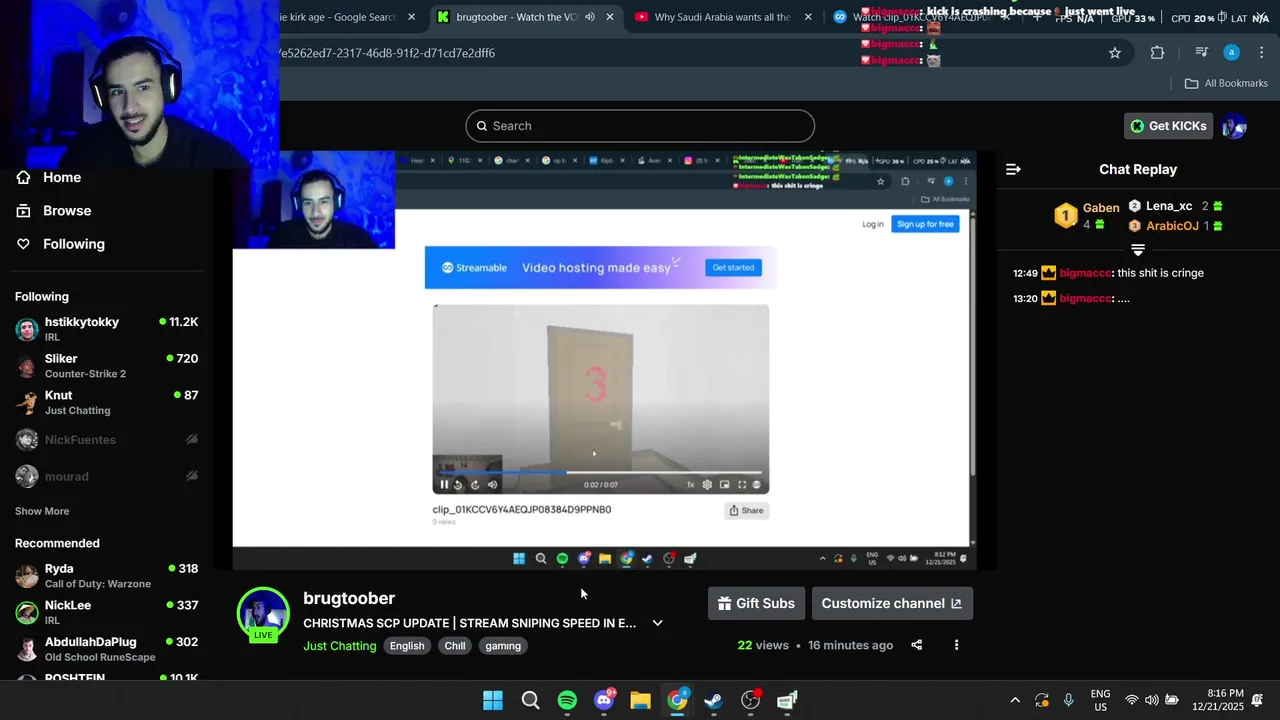Image resolution: width=1280 pixels, height=720 pixels.
Task: Click the Get KICKs button
Action: 1168,126
